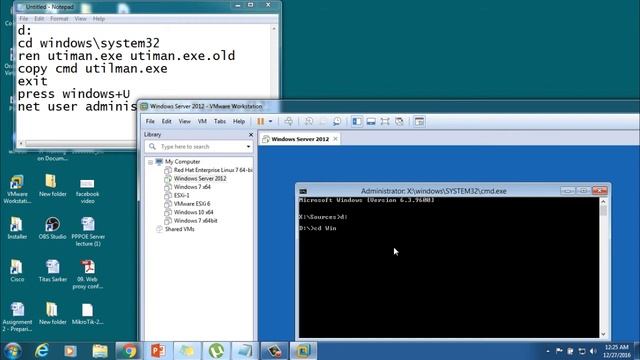
Task: Open Windows Media Player from taskbar
Action: 70,351
